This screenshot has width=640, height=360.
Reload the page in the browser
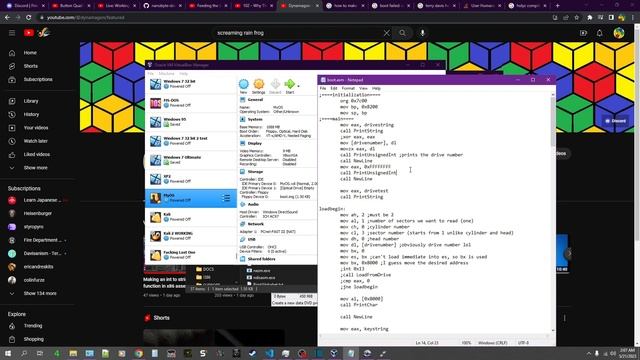coord(28,18)
